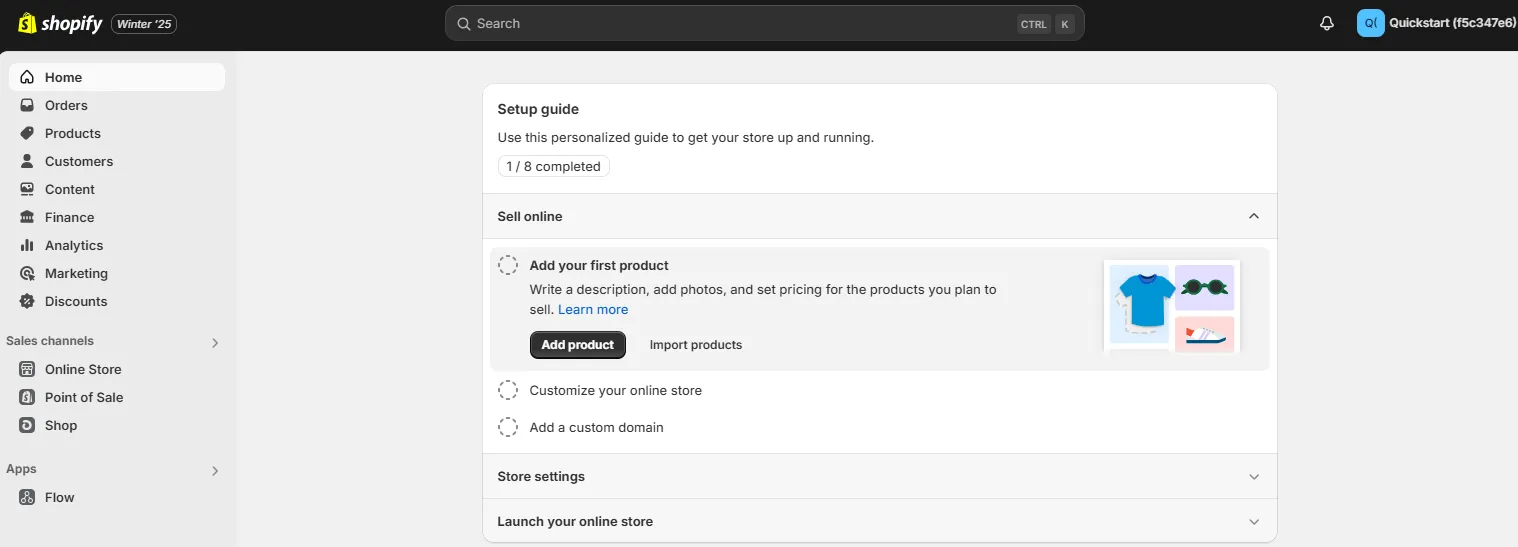
Task: Click the Finance bank icon
Action: point(27,217)
